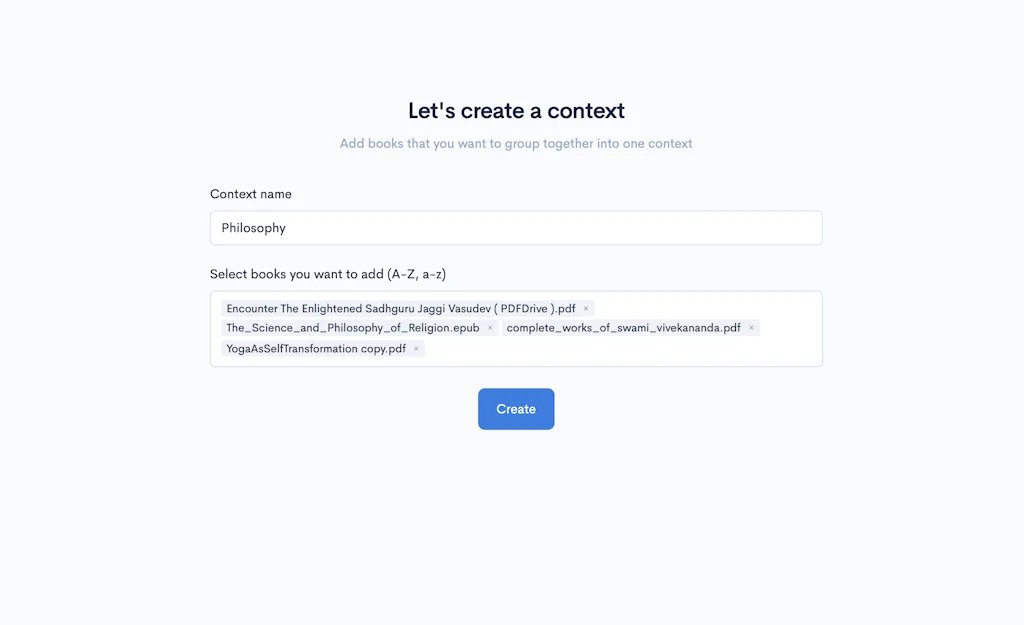
Task: Click the Philosophy text to edit it
Action: coord(253,227)
